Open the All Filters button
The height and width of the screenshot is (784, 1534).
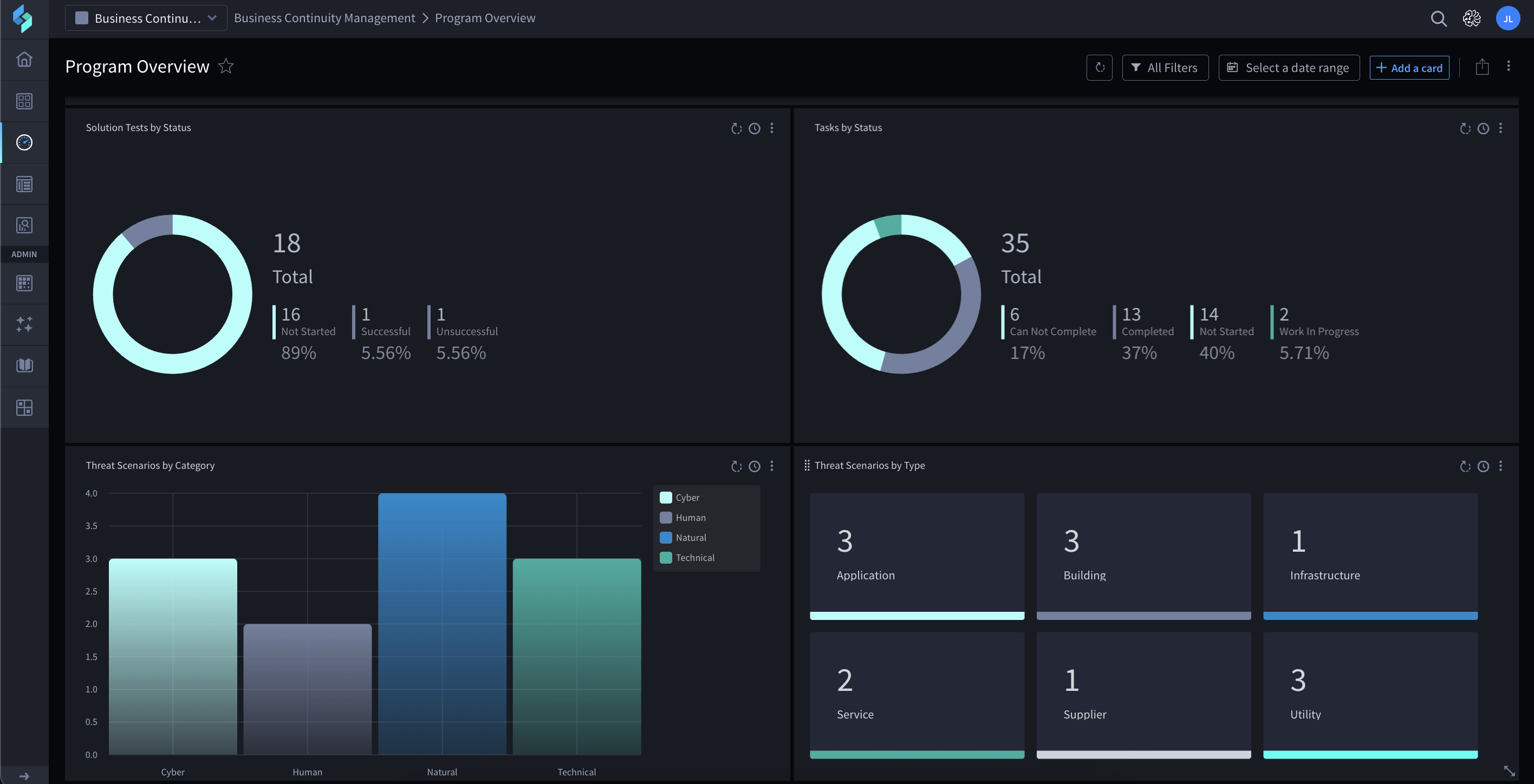[x=1165, y=68]
